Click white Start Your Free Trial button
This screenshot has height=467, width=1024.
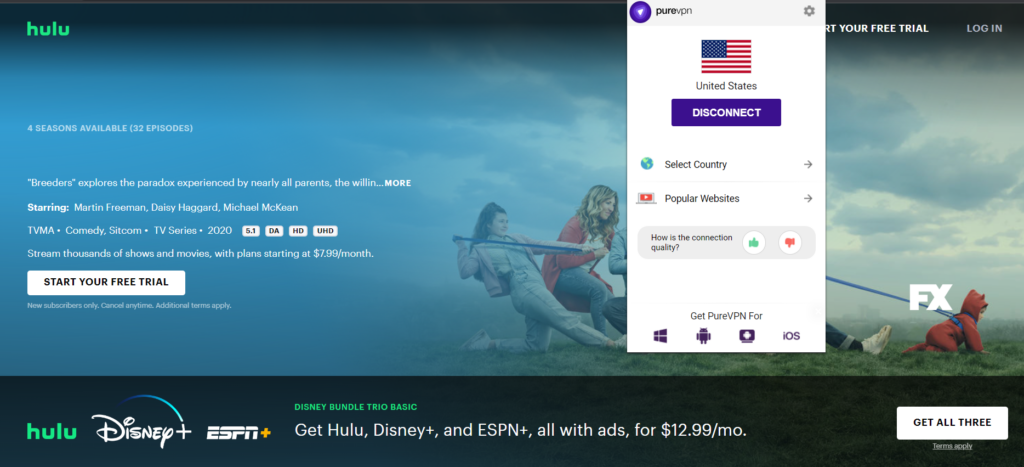(106, 282)
